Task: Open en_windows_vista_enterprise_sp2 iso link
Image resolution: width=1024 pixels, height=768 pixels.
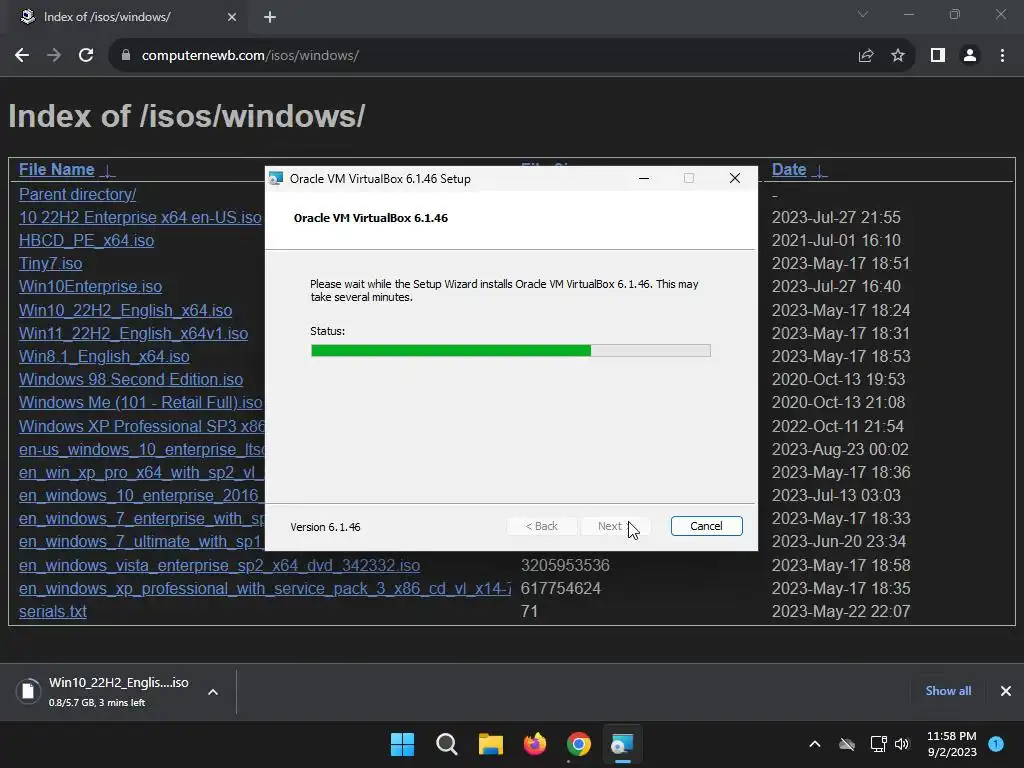Action: [219, 565]
